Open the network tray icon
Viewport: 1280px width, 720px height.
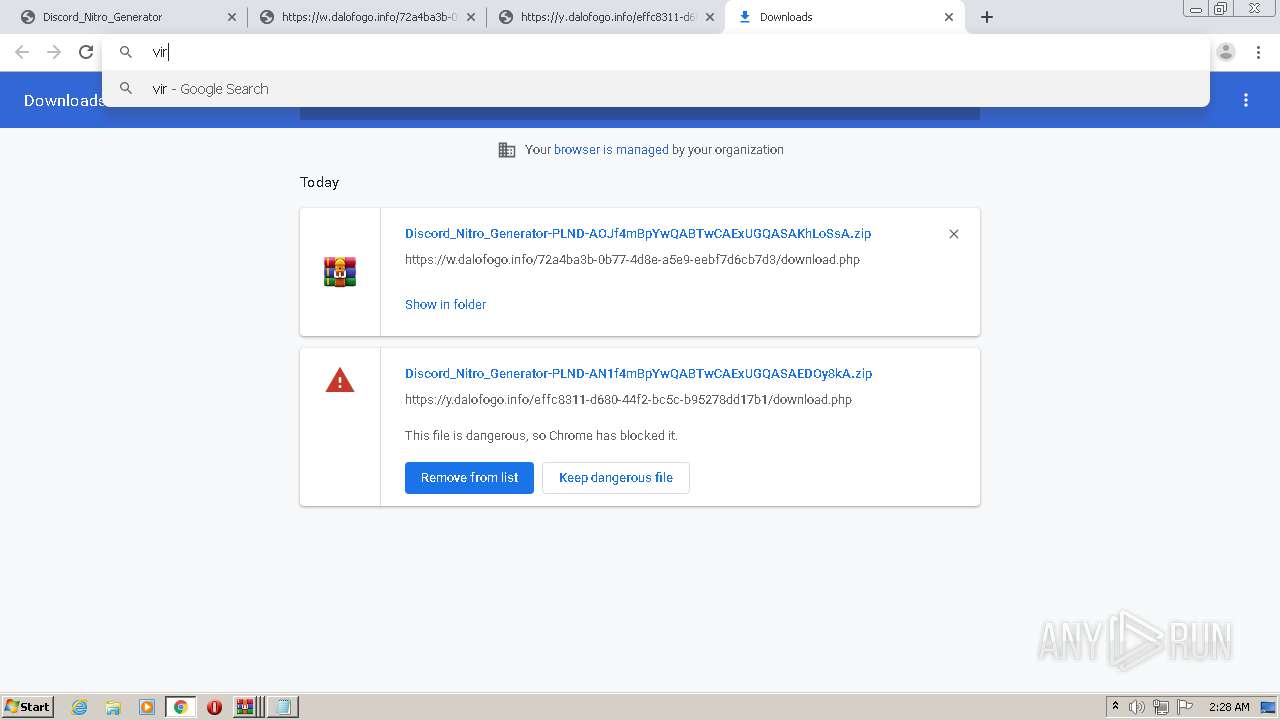pyautogui.click(x=1161, y=707)
